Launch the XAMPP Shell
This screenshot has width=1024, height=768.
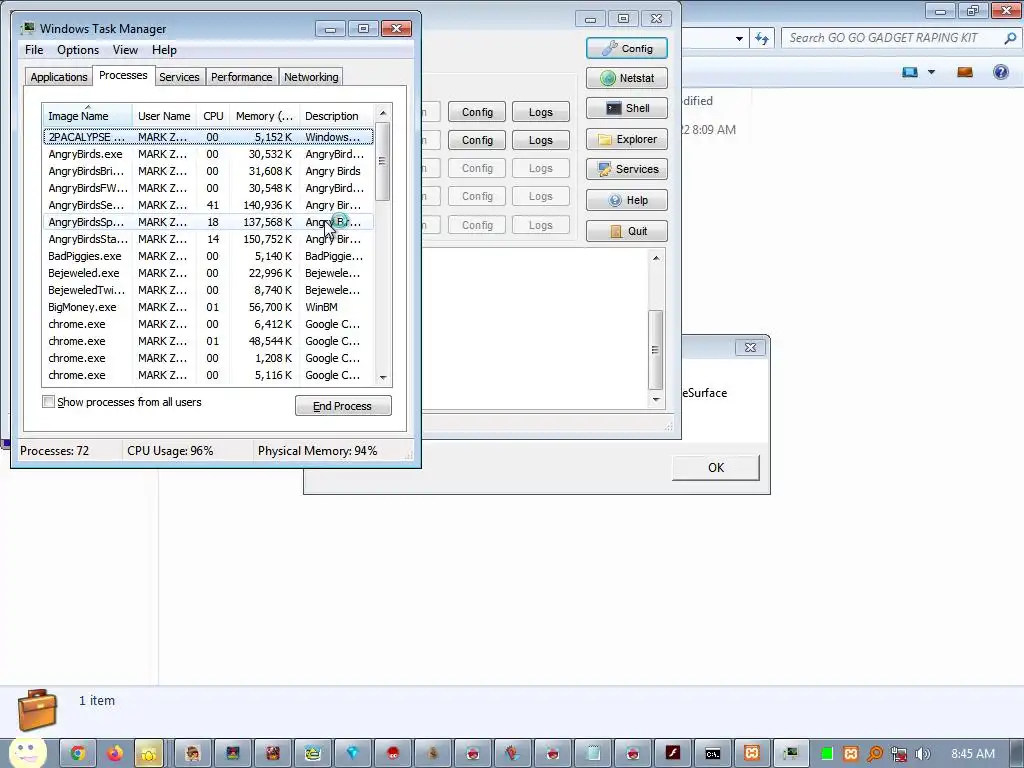click(627, 108)
